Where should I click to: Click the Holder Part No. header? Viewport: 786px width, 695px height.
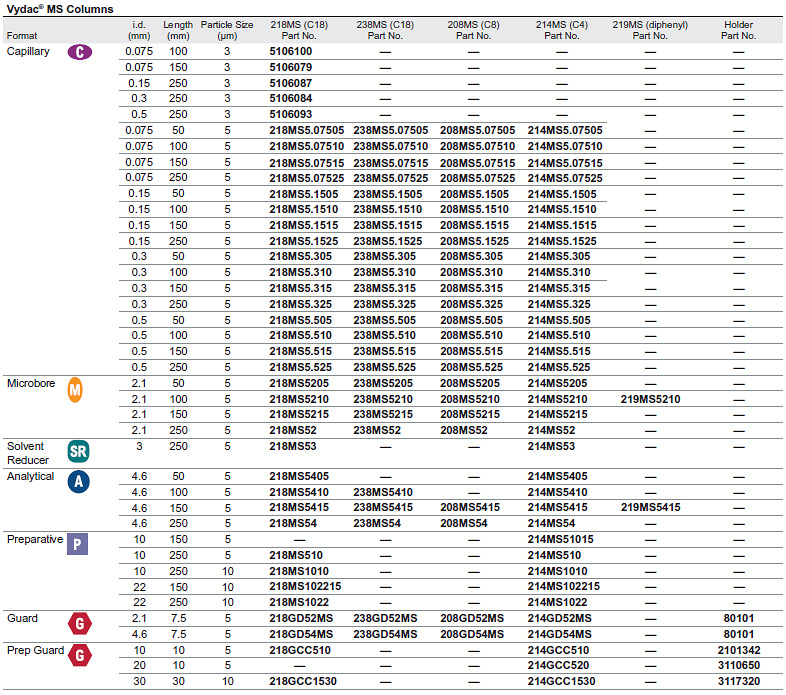[738, 30]
